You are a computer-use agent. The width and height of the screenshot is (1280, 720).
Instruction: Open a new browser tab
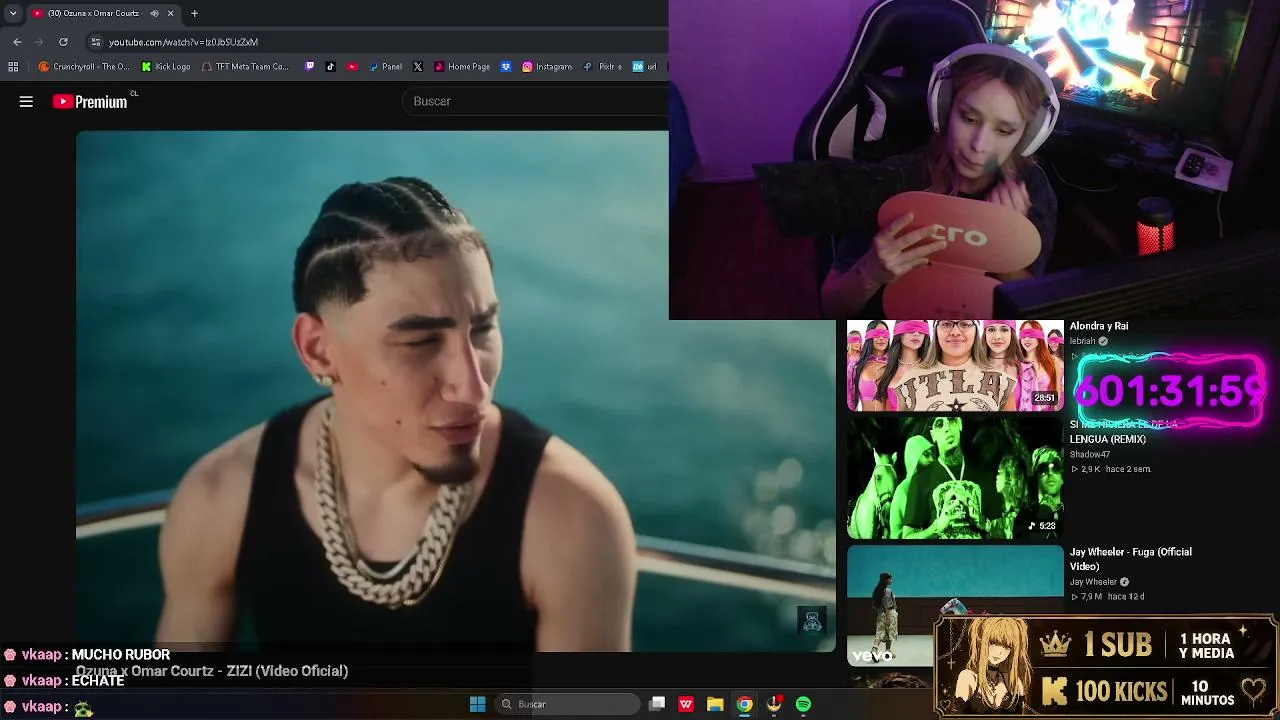(194, 13)
